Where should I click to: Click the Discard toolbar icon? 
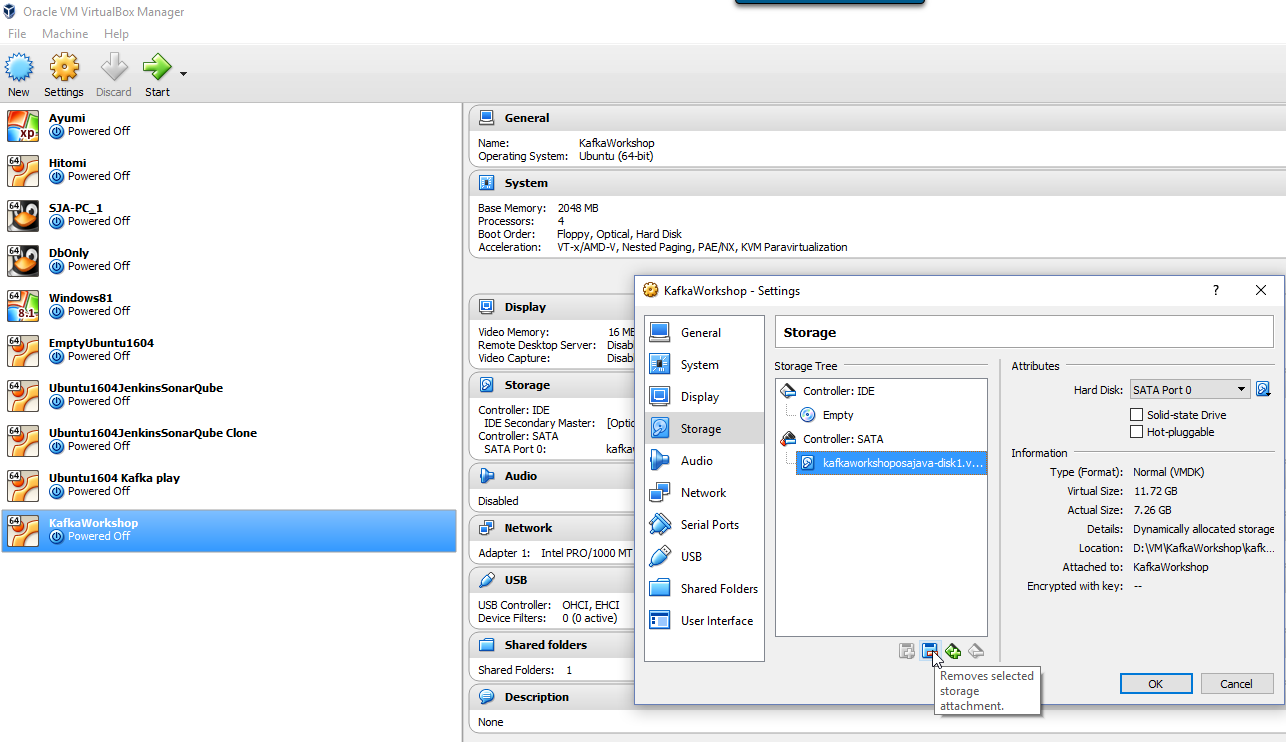[114, 75]
